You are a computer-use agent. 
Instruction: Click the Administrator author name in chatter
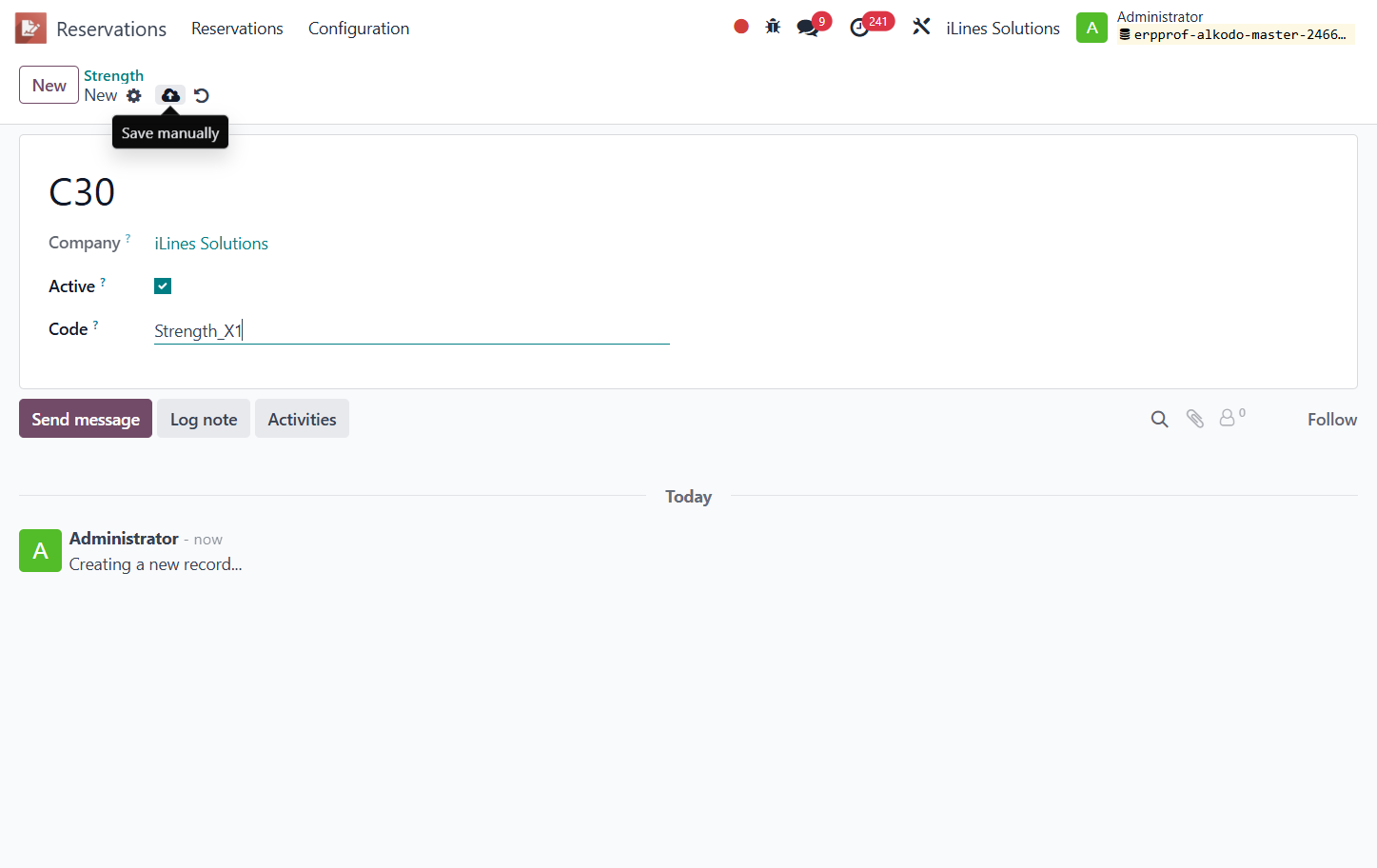(x=124, y=539)
